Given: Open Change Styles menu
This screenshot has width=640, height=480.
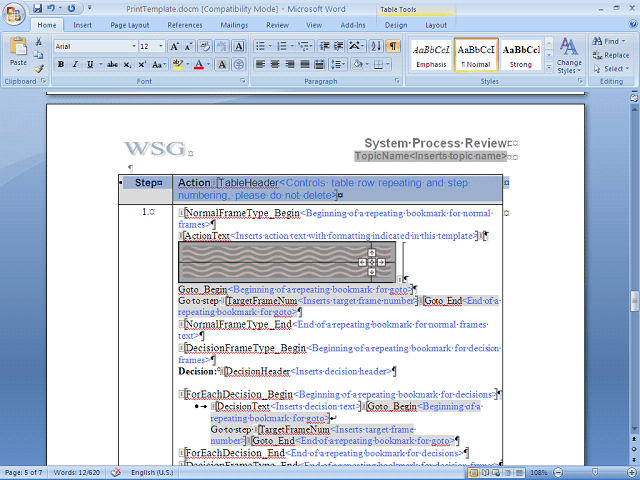Looking at the screenshot, I should pyautogui.click(x=569, y=55).
